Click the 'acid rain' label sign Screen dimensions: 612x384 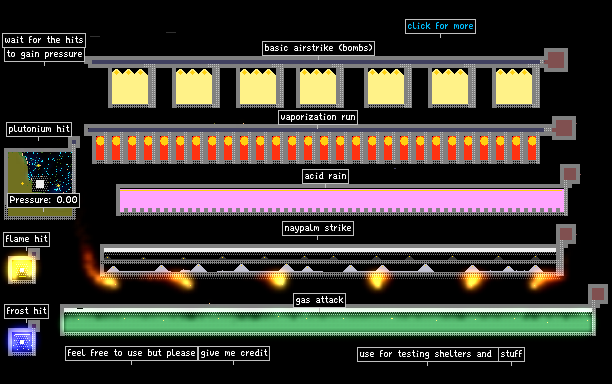326,176
